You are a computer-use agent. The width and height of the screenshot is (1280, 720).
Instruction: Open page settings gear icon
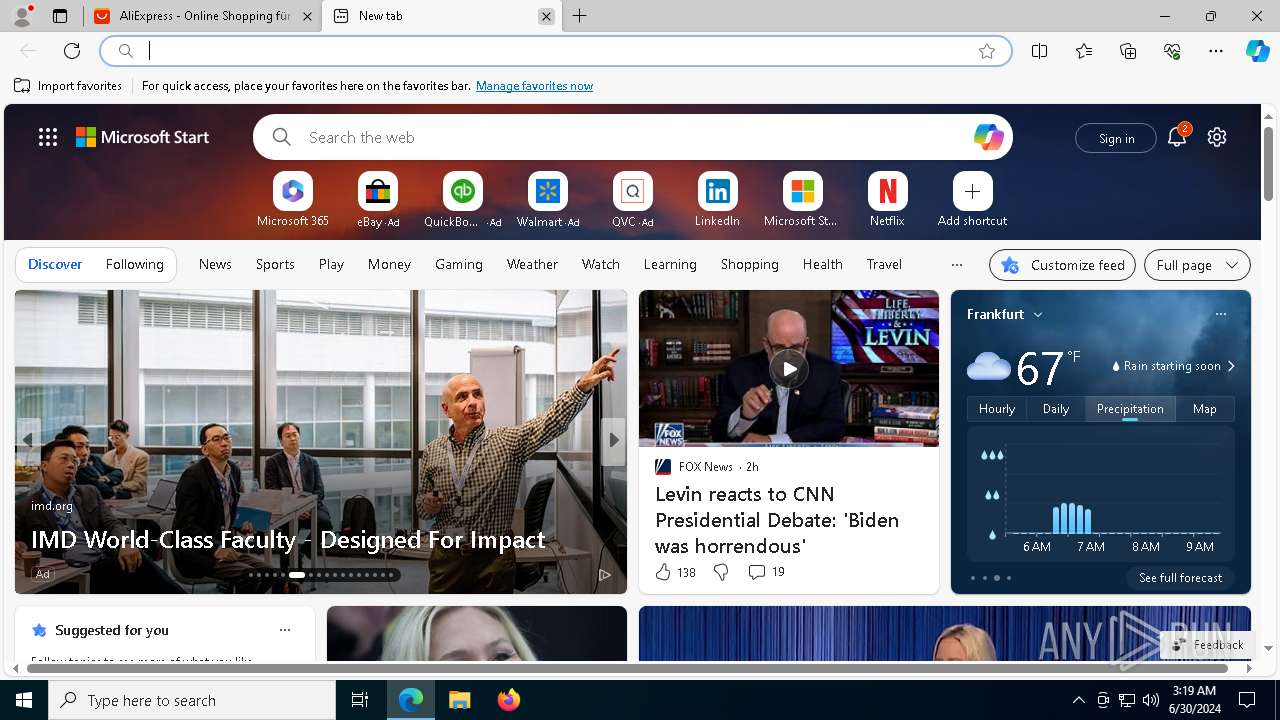click(1217, 137)
